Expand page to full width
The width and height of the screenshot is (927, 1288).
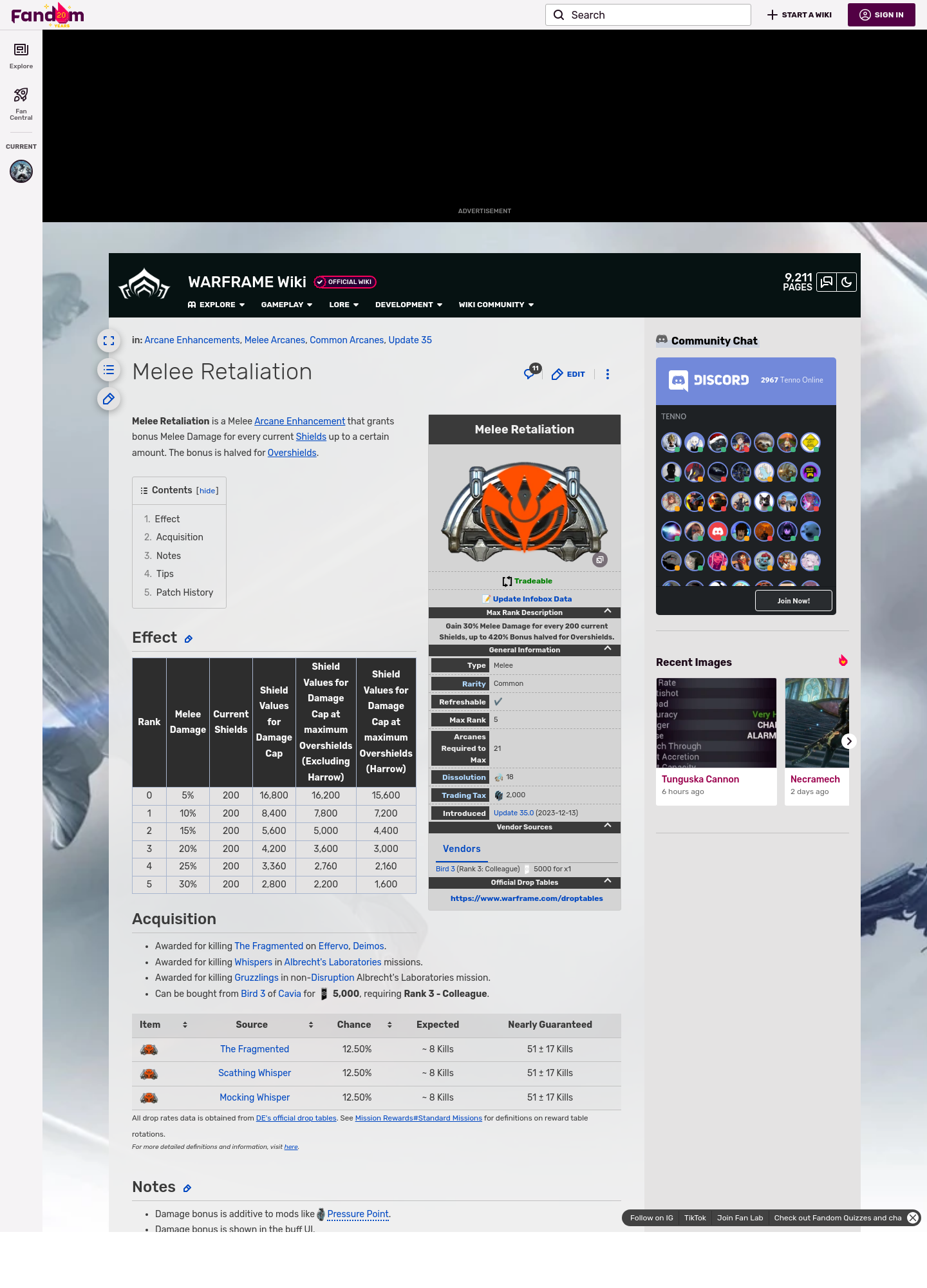109,341
